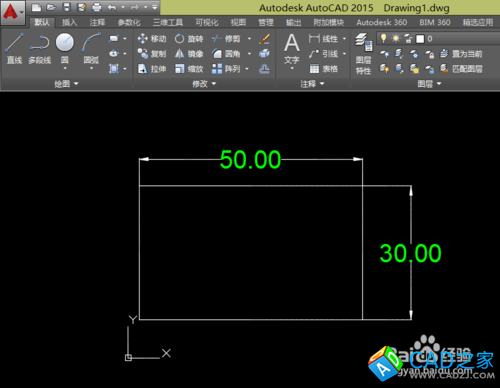Screen dimensions: 500x388
Task: Expand the Layers (图层) panel
Action: click(x=429, y=84)
